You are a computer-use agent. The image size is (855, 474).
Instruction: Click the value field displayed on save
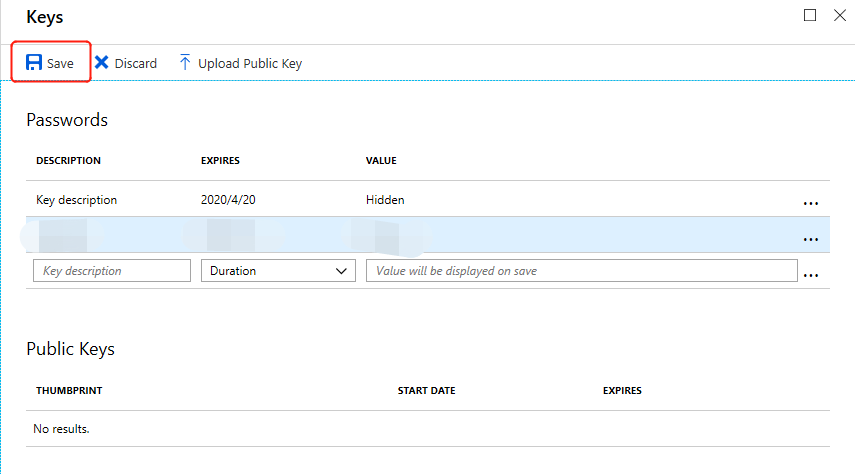click(x=581, y=270)
